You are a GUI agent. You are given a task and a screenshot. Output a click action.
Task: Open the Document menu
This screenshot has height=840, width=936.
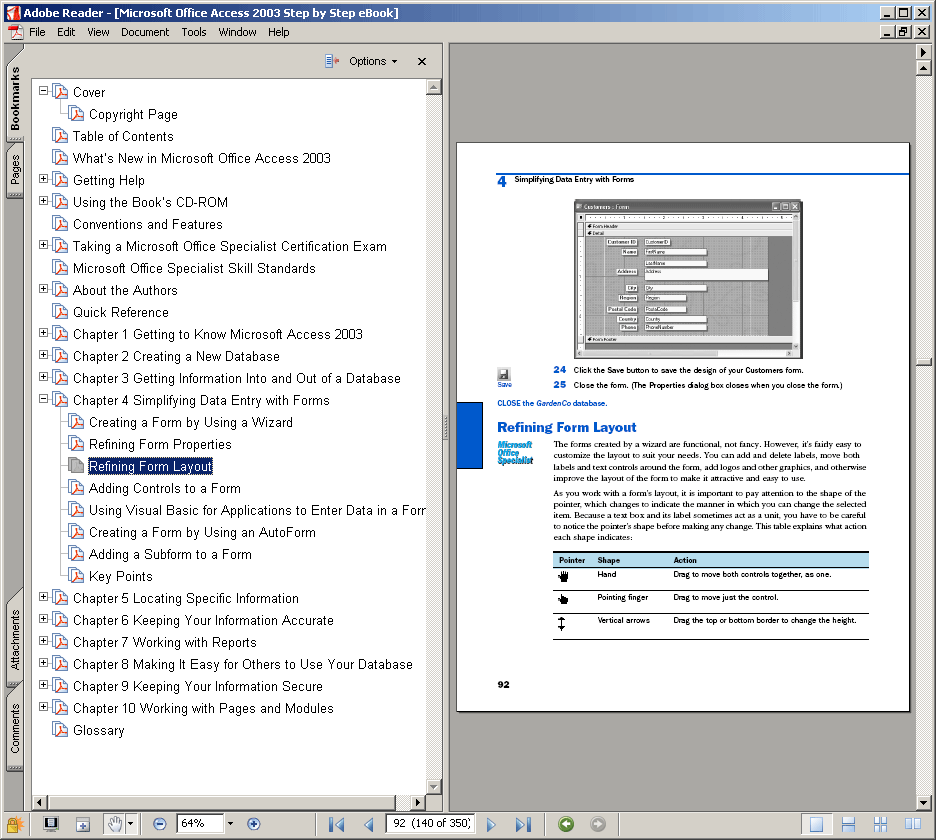coord(145,32)
